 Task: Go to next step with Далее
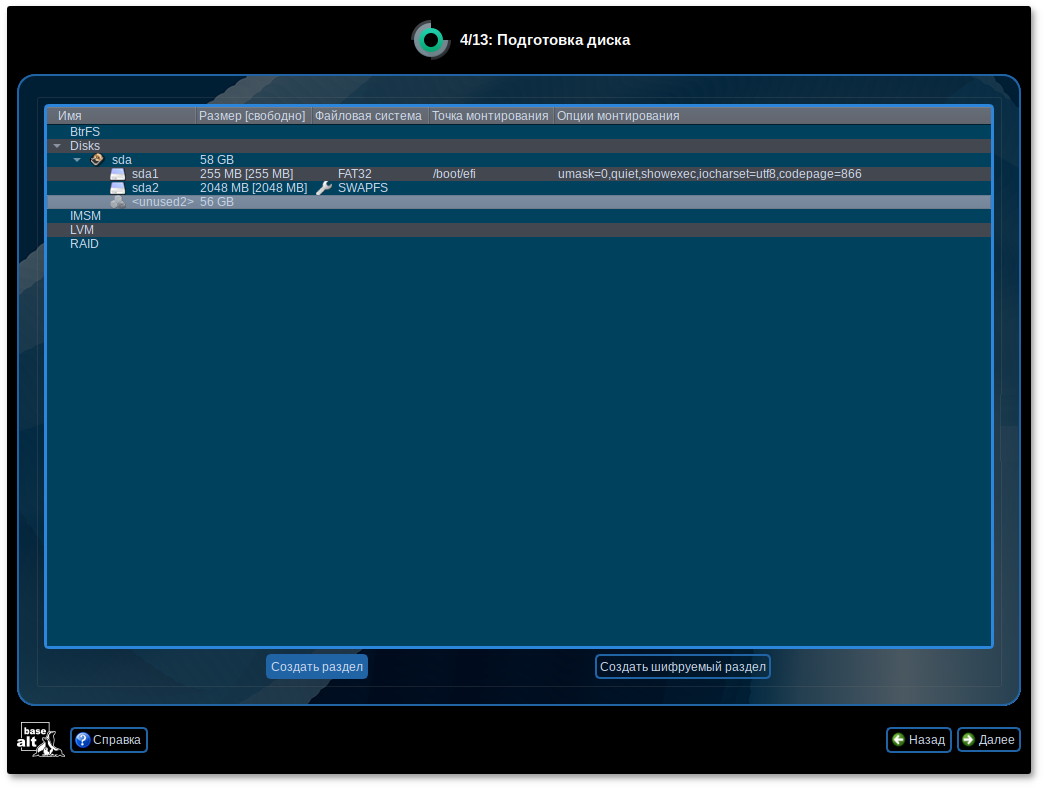988,740
